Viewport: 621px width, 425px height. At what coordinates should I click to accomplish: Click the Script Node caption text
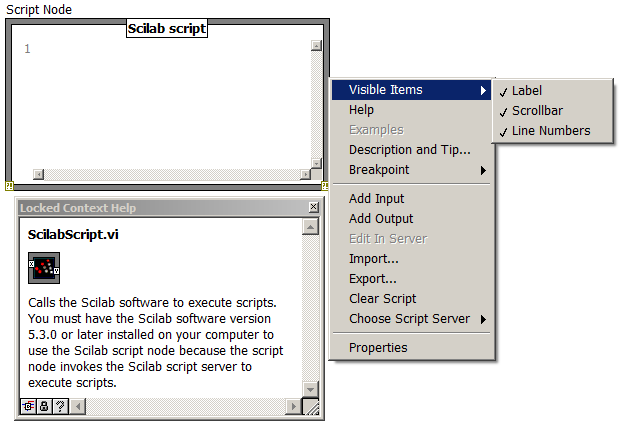click(x=39, y=9)
